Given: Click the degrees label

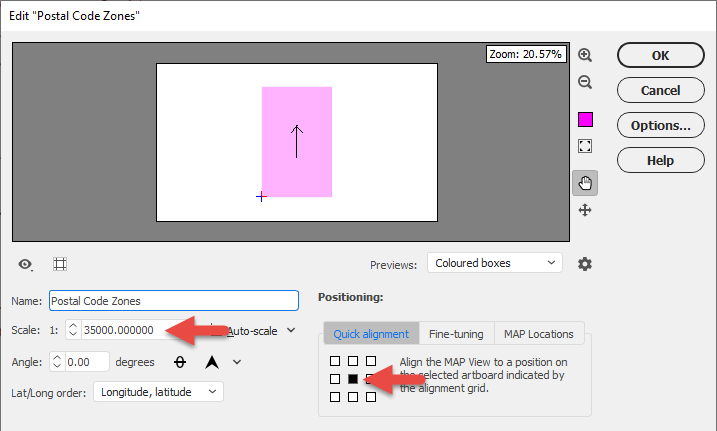Looking at the screenshot, I should [135, 362].
